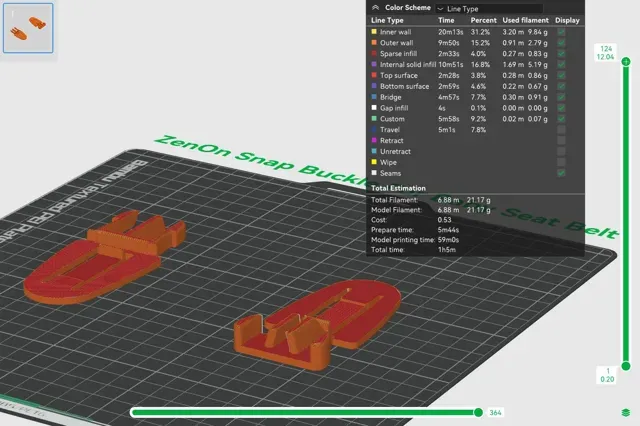The image size is (640, 426).
Task: Toggle Custom display checkbox
Action: (561, 119)
